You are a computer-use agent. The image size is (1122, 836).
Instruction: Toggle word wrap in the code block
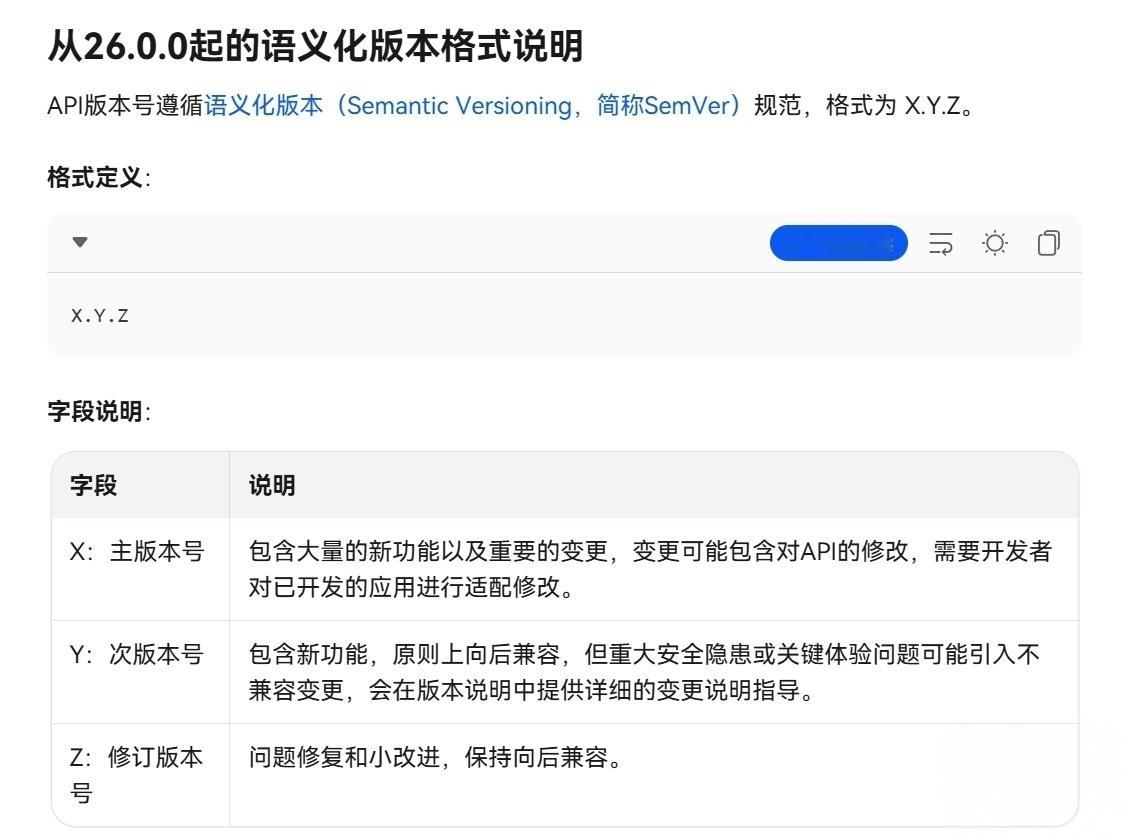940,243
